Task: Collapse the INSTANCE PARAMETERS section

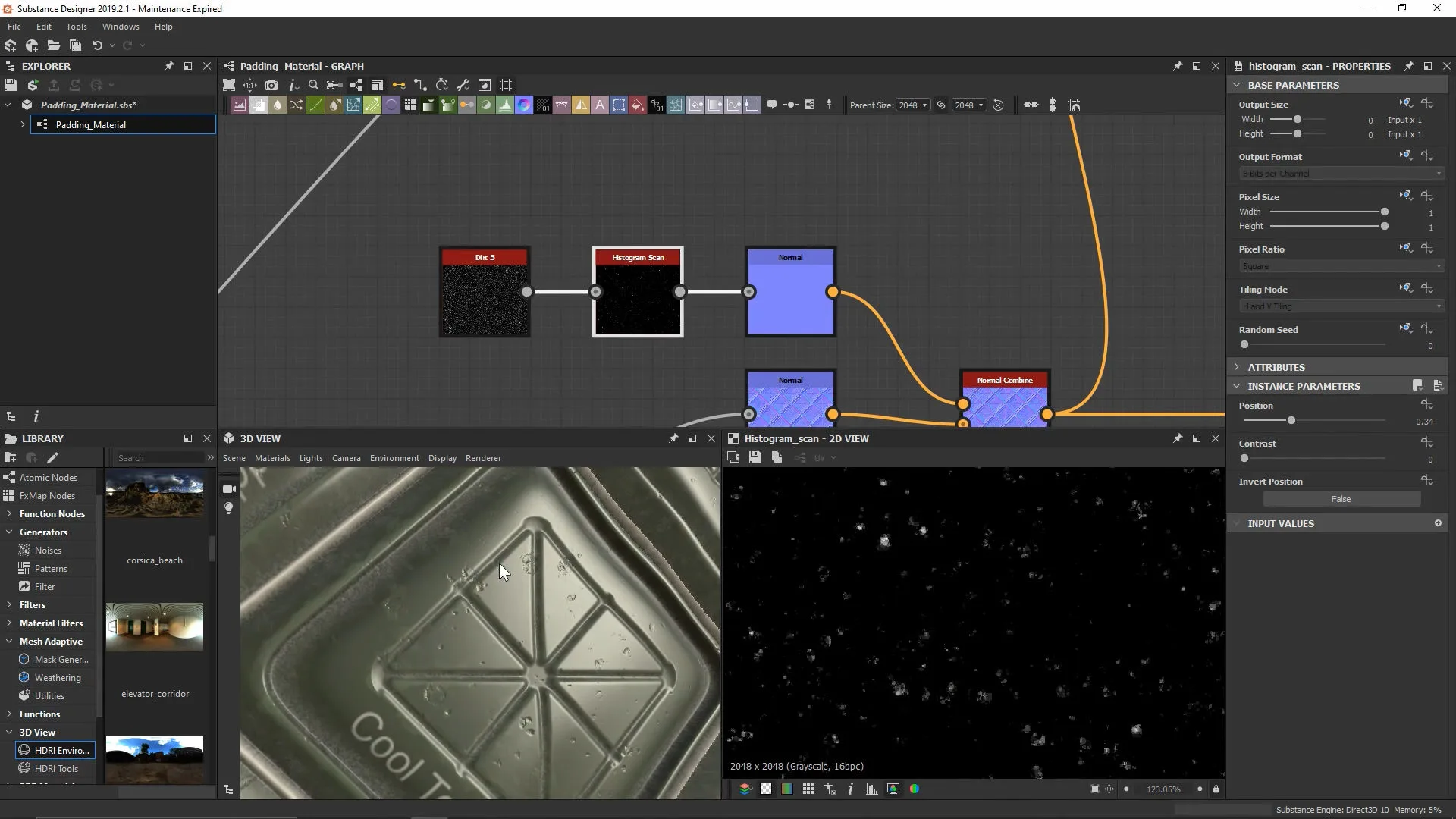Action: point(1237,386)
